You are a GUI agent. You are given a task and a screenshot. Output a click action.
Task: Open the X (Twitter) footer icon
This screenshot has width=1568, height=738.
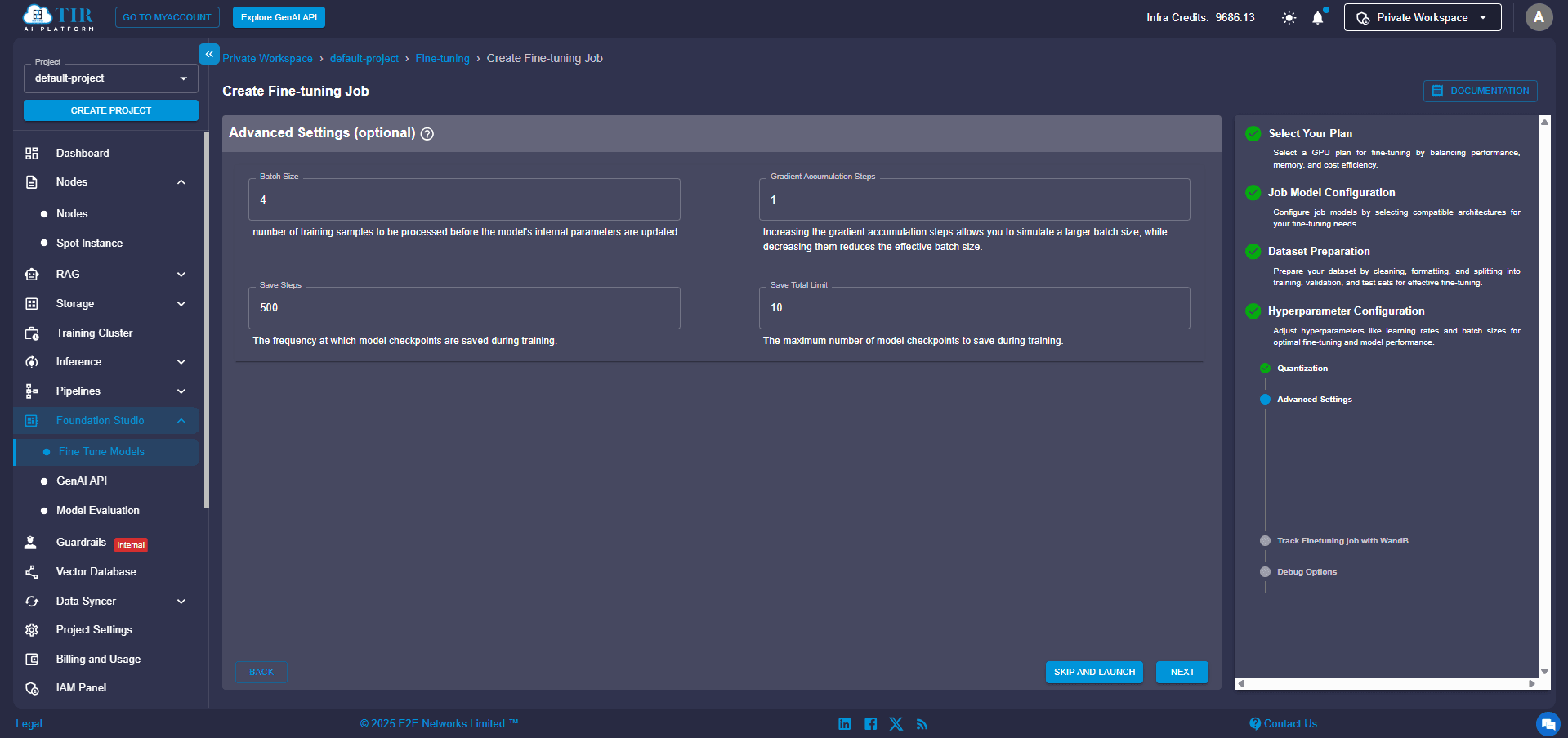tap(896, 724)
